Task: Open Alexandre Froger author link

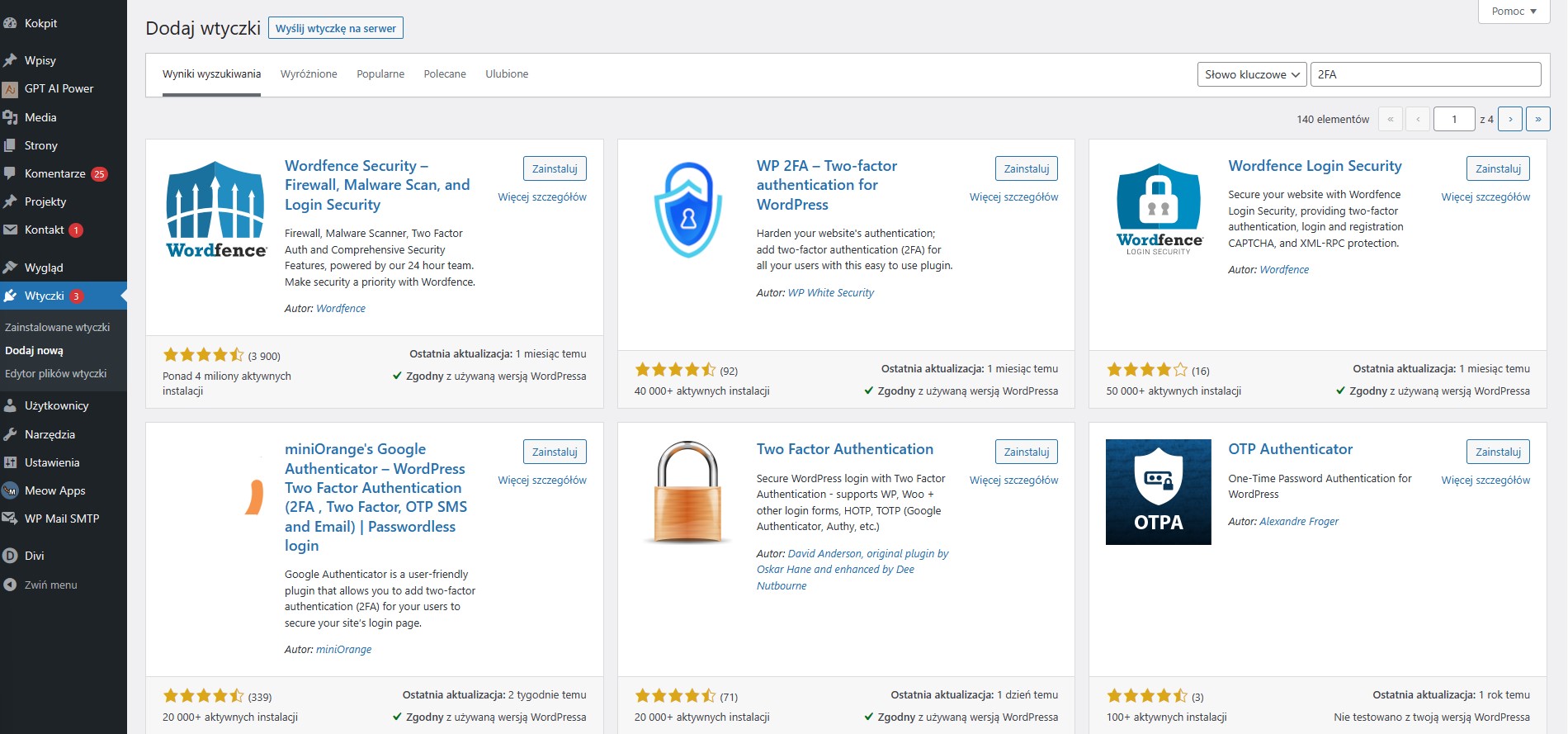Action: click(x=1299, y=521)
